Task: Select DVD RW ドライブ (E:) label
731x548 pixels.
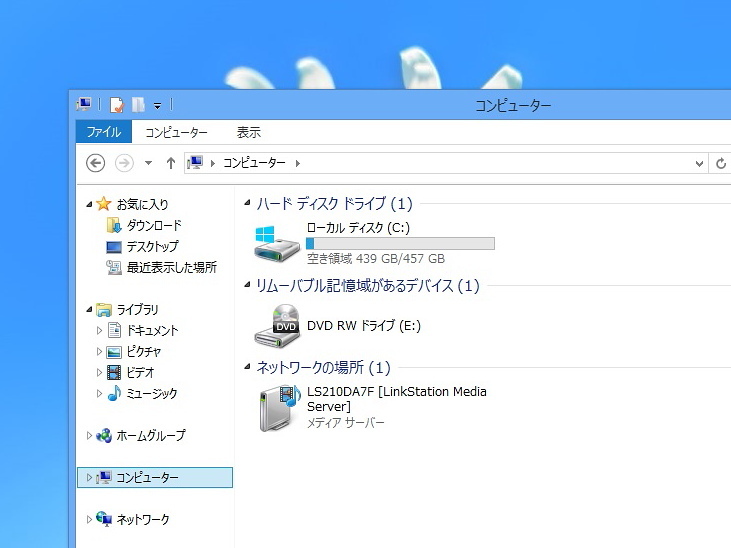Action: point(364,326)
